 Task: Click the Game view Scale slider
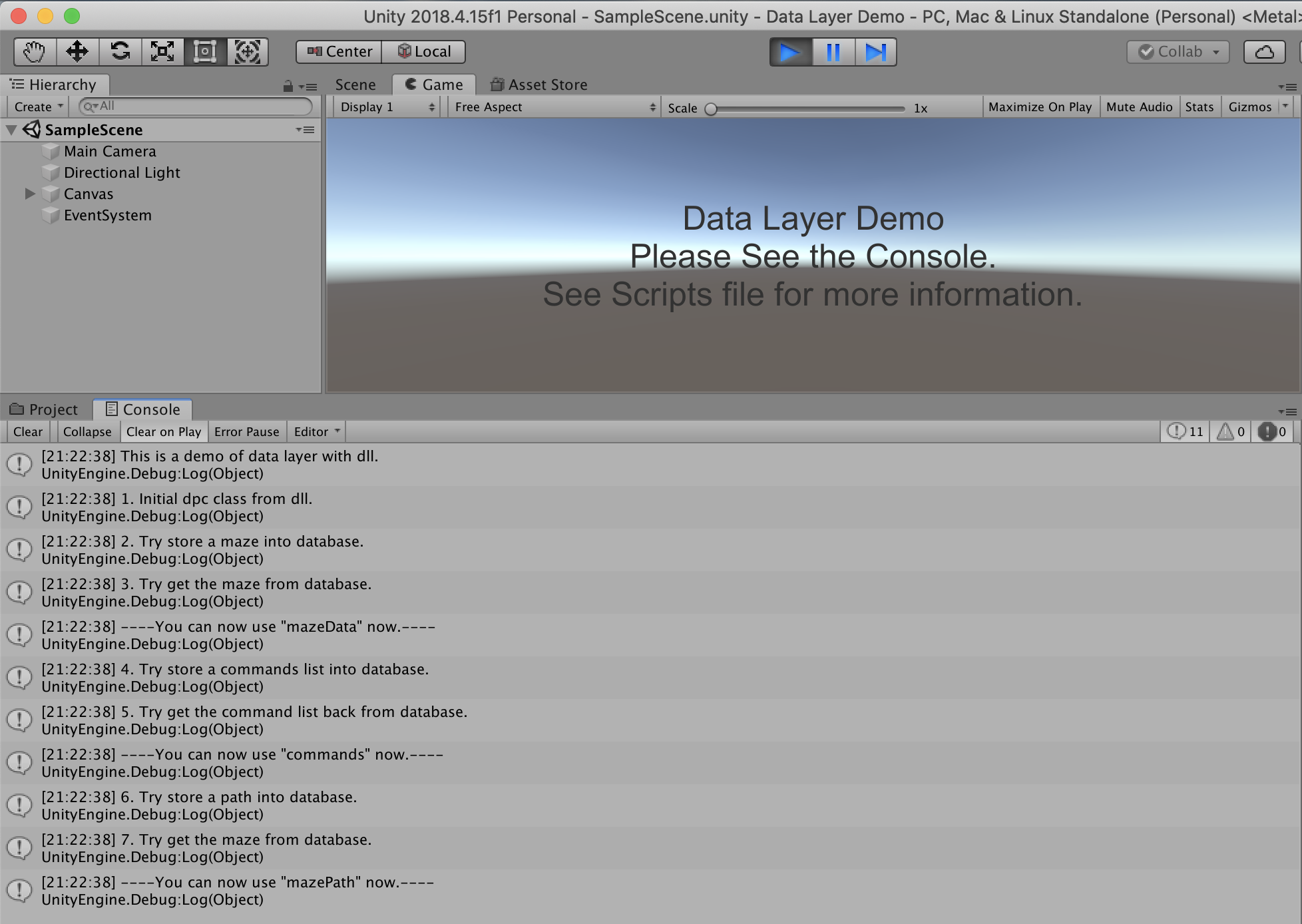point(807,109)
